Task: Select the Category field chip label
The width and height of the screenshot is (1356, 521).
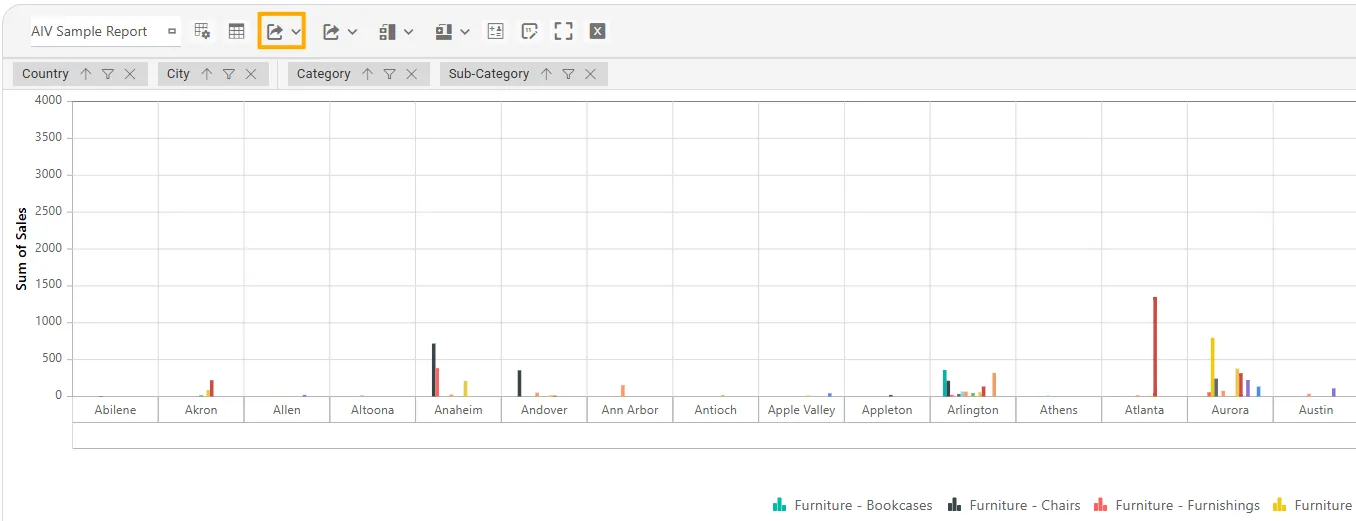Action: click(324, 74)
